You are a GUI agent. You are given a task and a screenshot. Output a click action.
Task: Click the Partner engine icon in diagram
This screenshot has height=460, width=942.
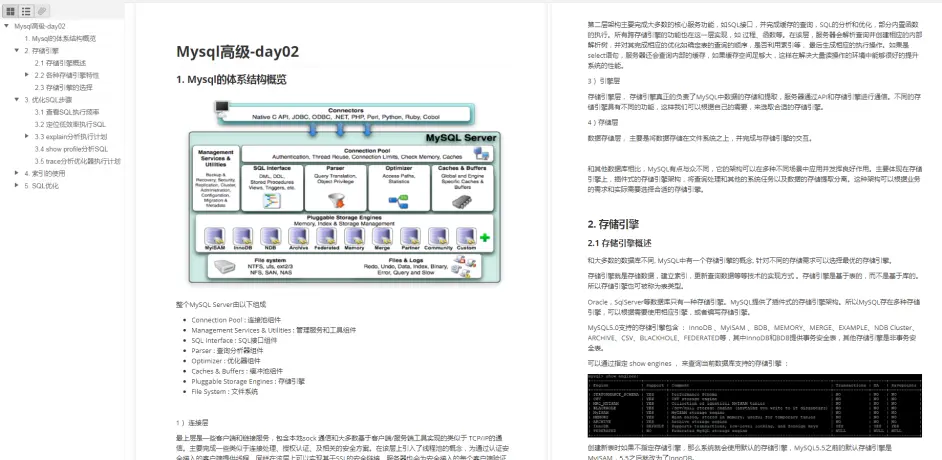(410, 236)
